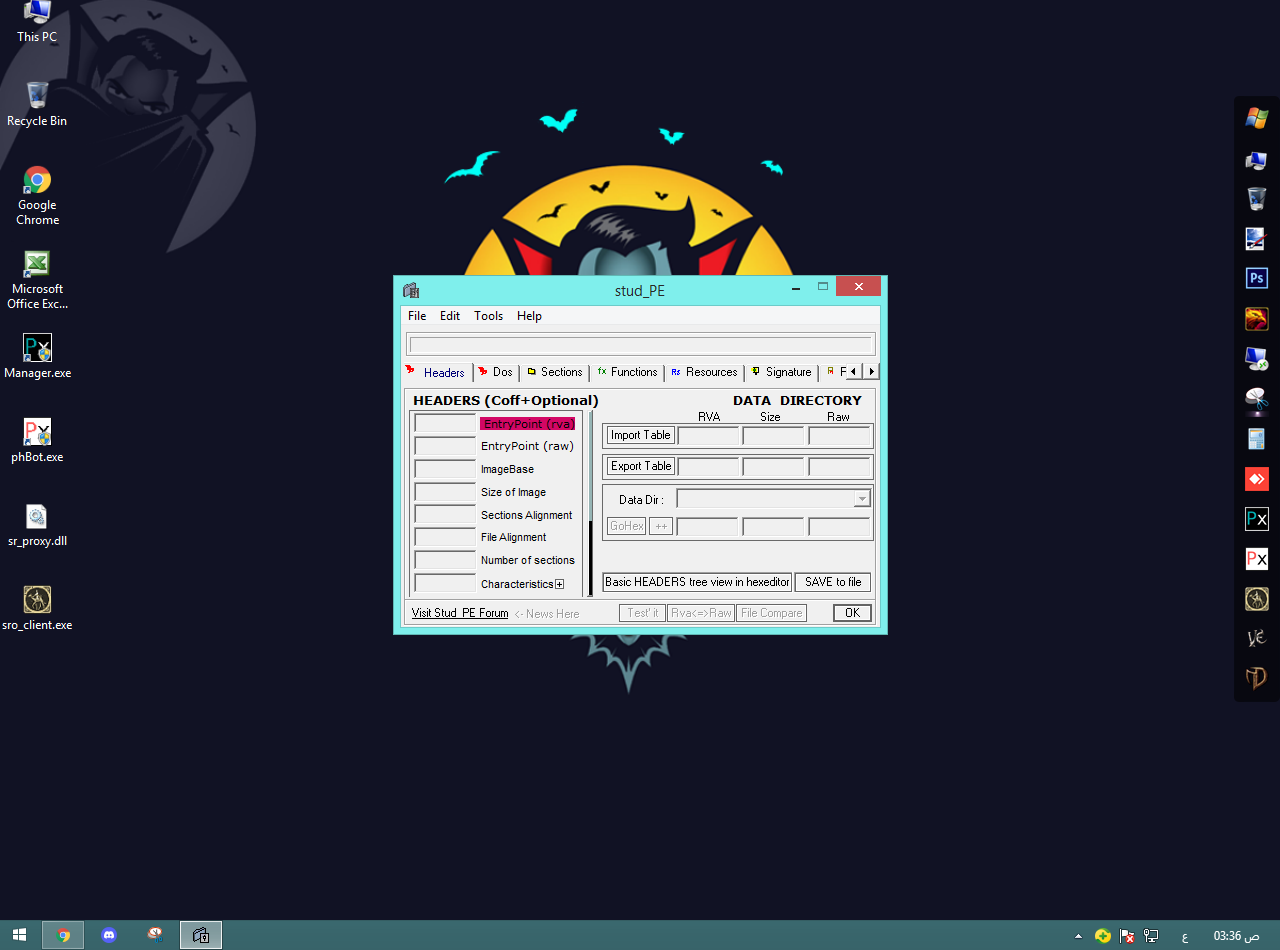Click the EntryPoint (rva) value field
The width and height of the screenshot is (1280, 950).
click(x=445, y=424)
